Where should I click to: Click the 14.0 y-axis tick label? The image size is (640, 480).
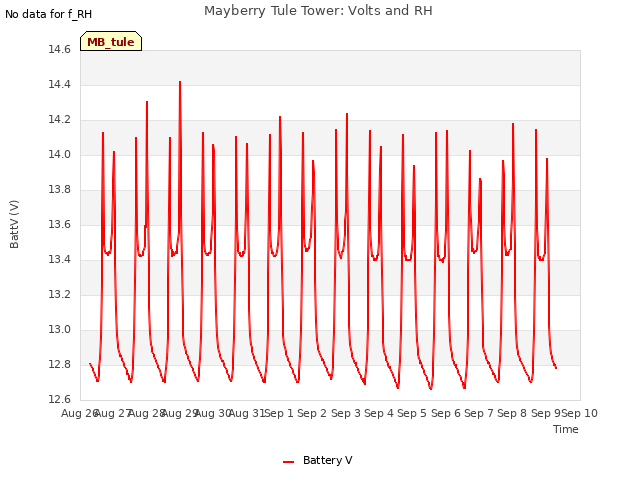point(60,154)
